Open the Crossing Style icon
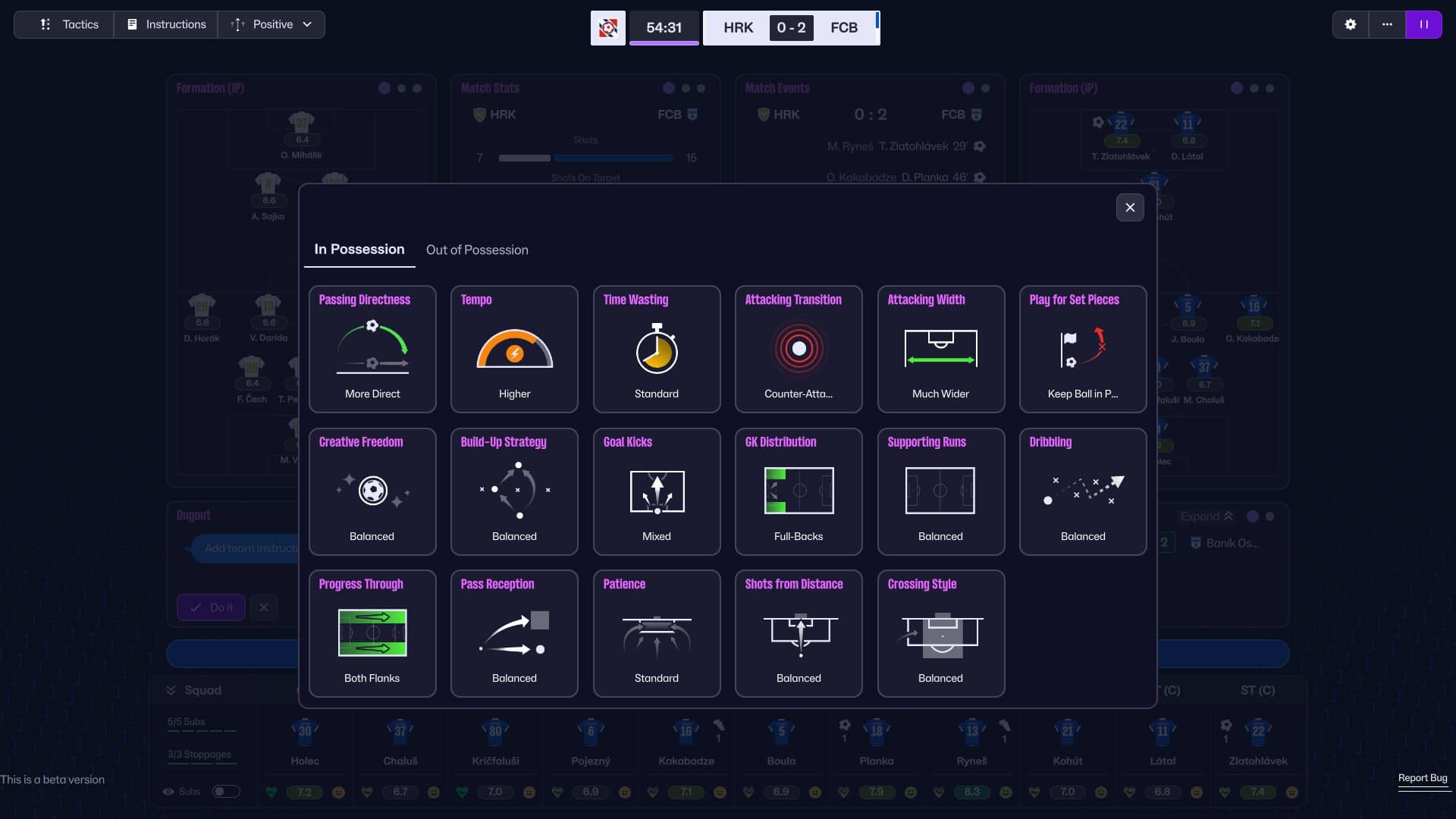Screen dimensions: 1456x819 (x=940, y=634)
